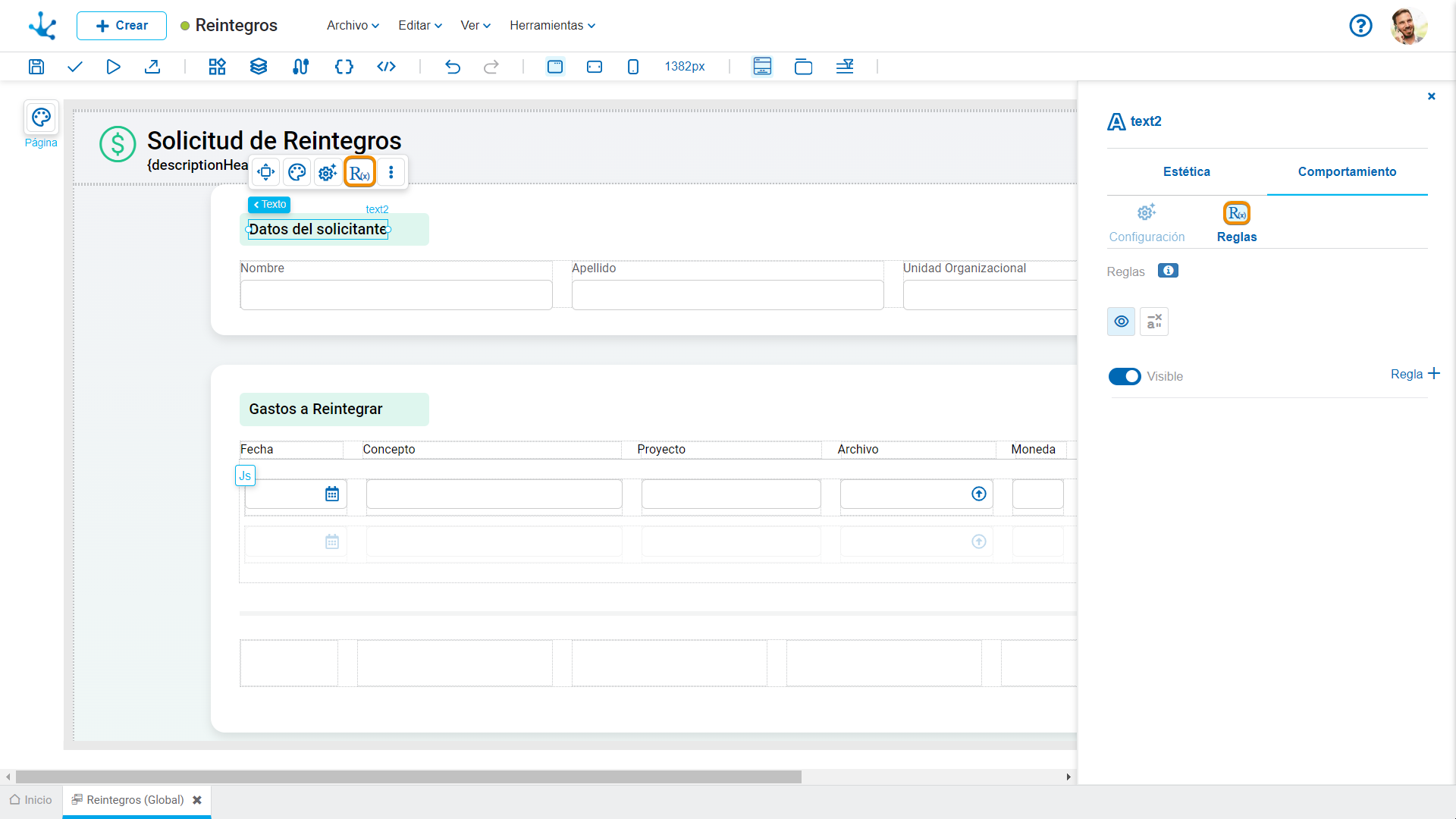Click the visibility eye icon in rules
This screenshot has height=819, width=1456.
pyautogui.click(x=1121, y=321)
